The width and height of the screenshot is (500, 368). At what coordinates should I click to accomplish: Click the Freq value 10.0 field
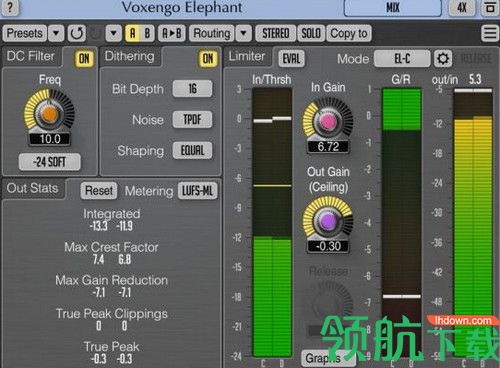(50, 139)
